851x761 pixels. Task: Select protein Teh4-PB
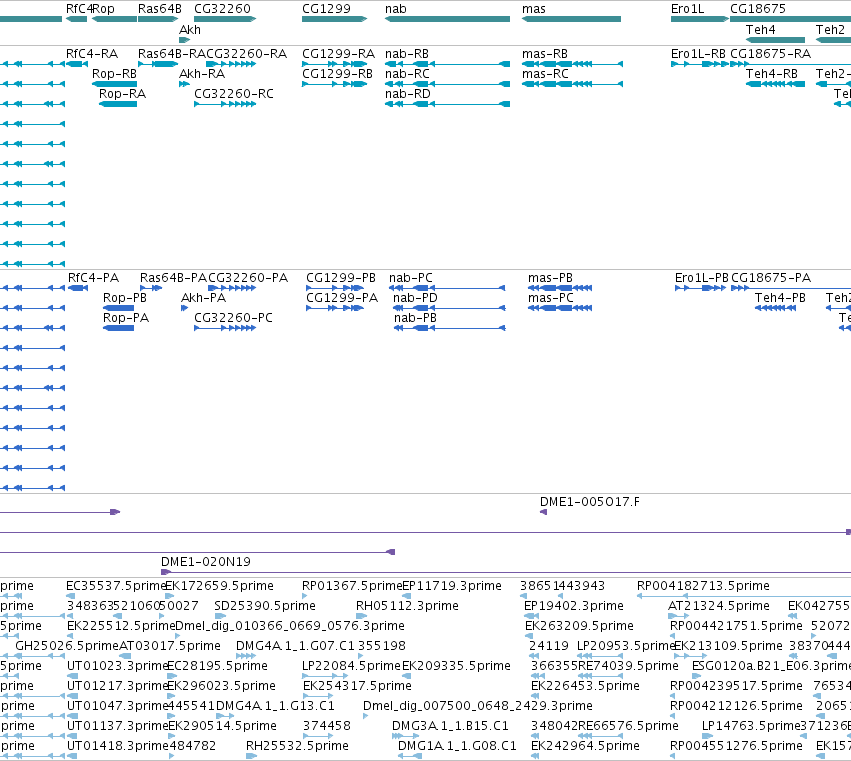pos(780,298)
